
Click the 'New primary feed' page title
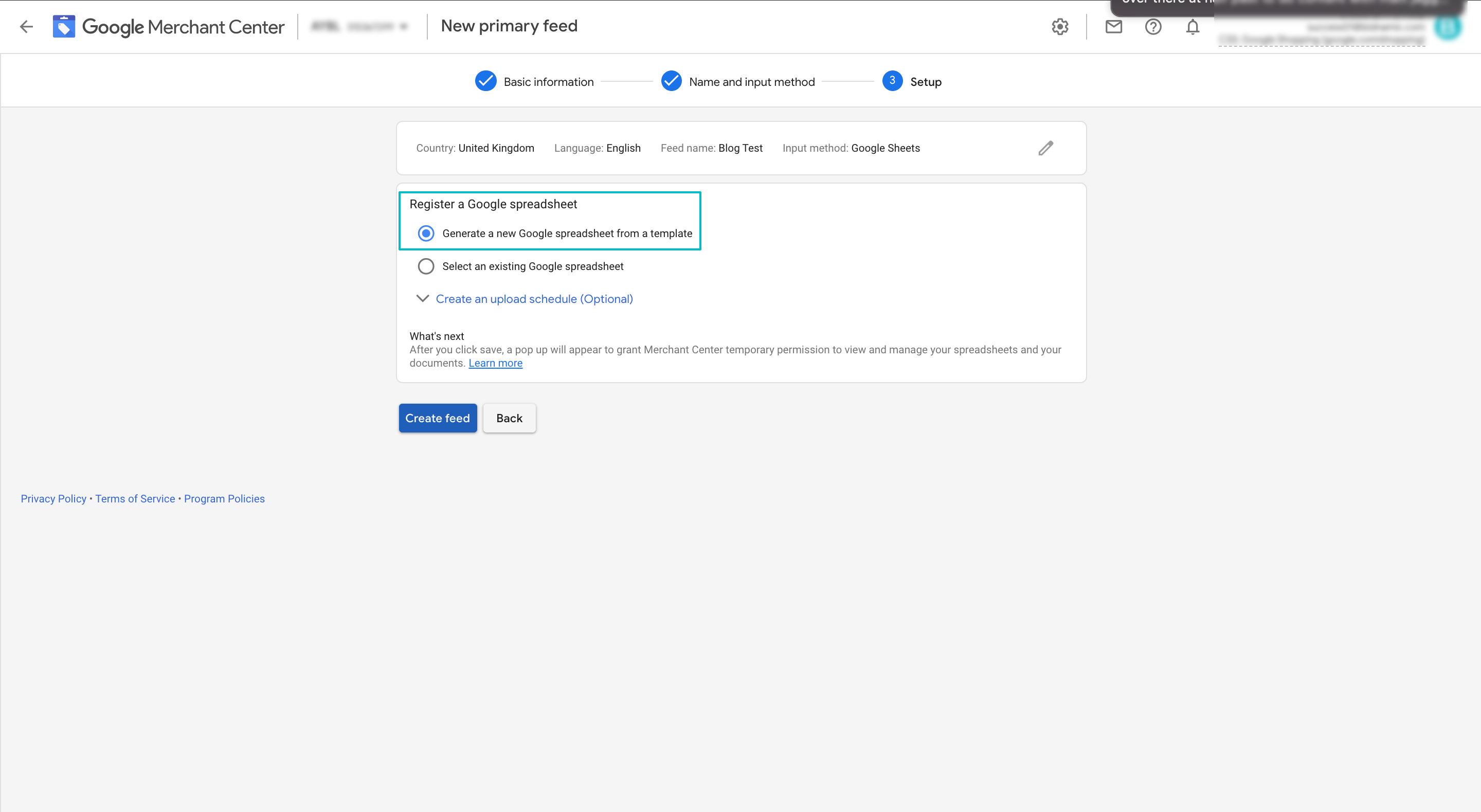coord(509,26)
